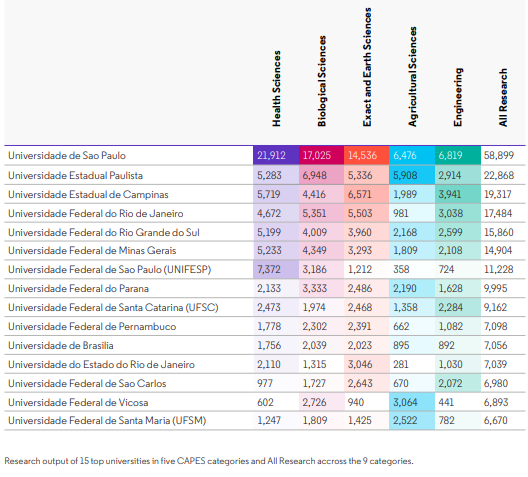Select Universidade Federal do Rio de Janeiro label
528x477 pixels.
click(x=96, y=213)
